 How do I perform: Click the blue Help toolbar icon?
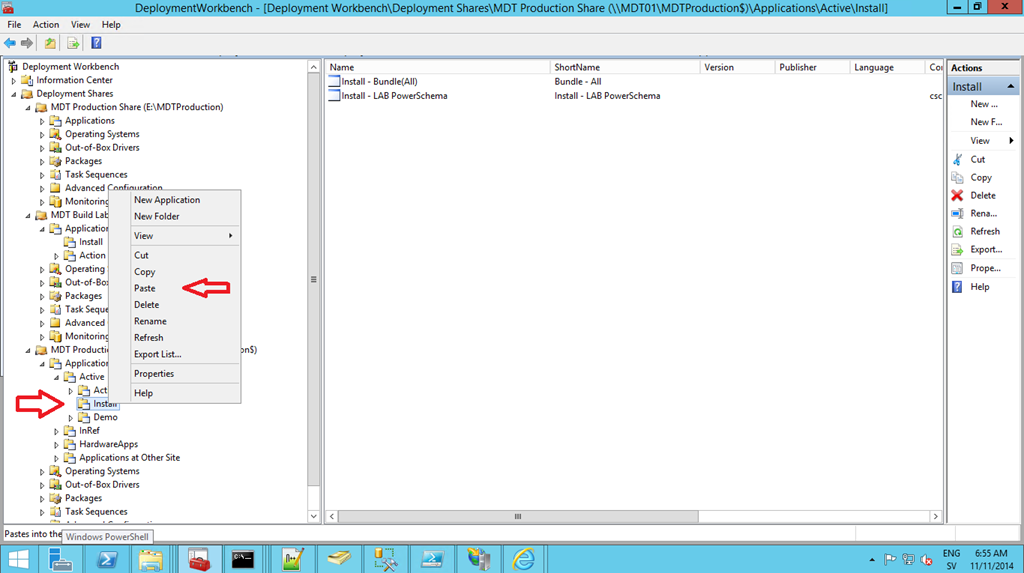point(96,43)
